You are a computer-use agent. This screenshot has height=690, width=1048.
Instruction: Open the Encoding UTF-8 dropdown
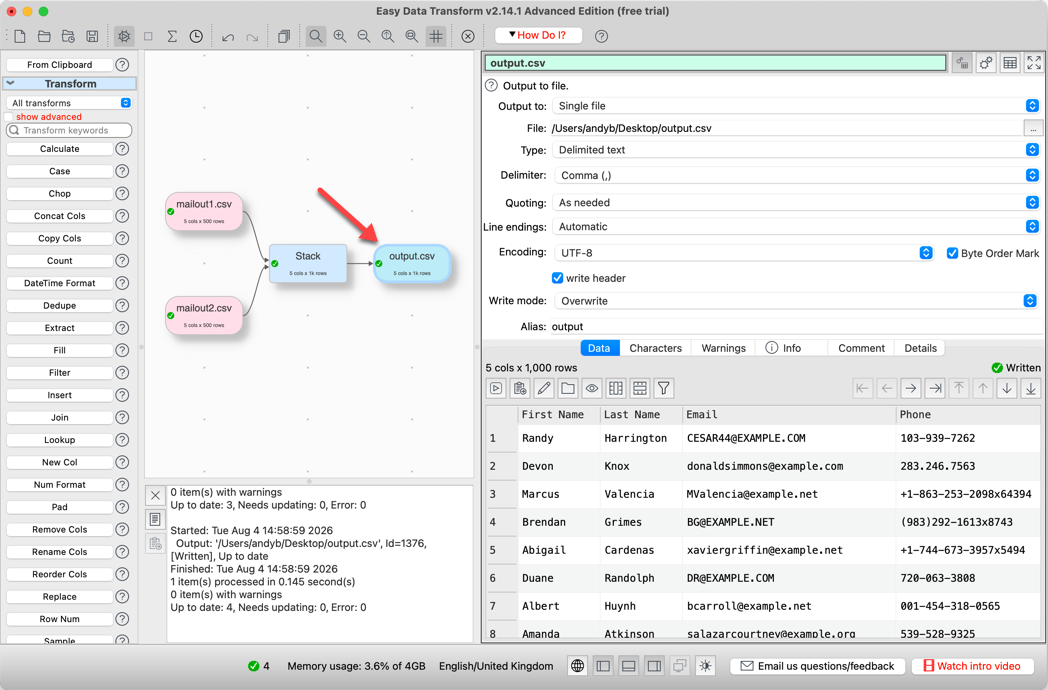click(x=744, y=253)
